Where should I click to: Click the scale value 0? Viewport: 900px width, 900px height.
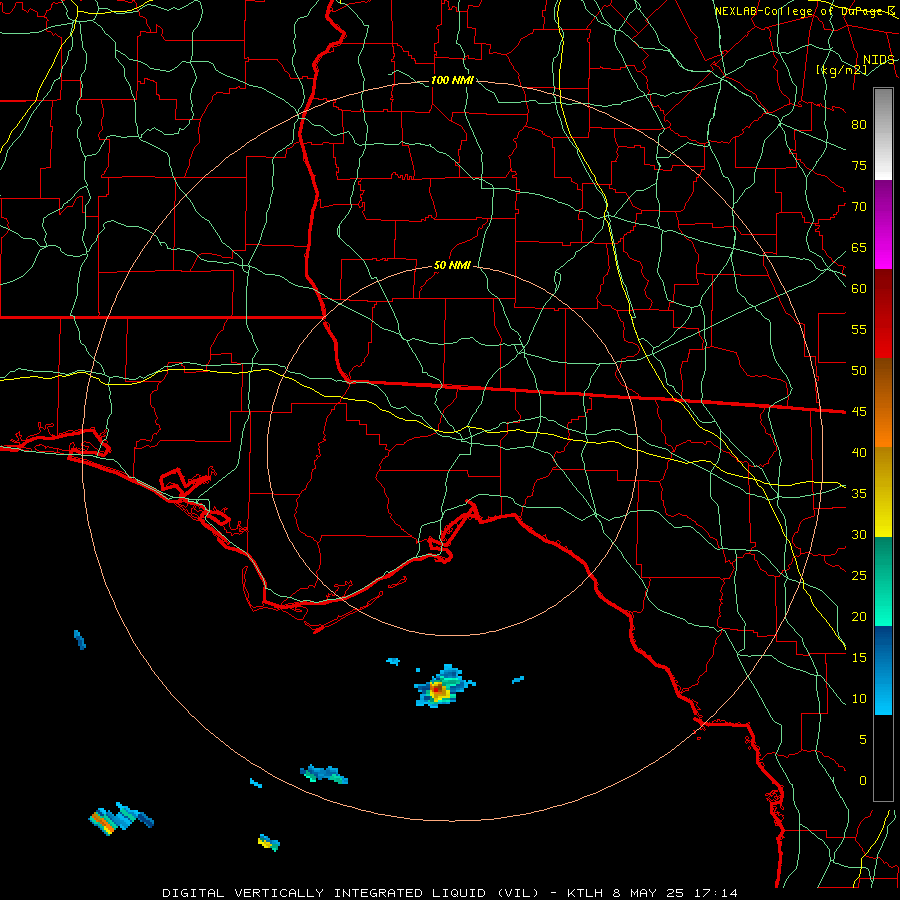click(863, 781)
